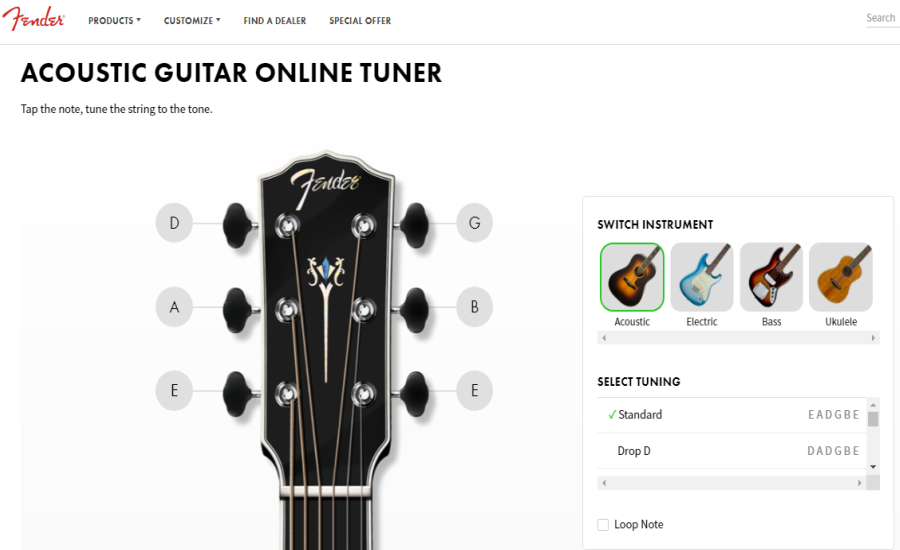Play the D string note
The width and height of the screenshot is (900, 550).
(174, 223)
